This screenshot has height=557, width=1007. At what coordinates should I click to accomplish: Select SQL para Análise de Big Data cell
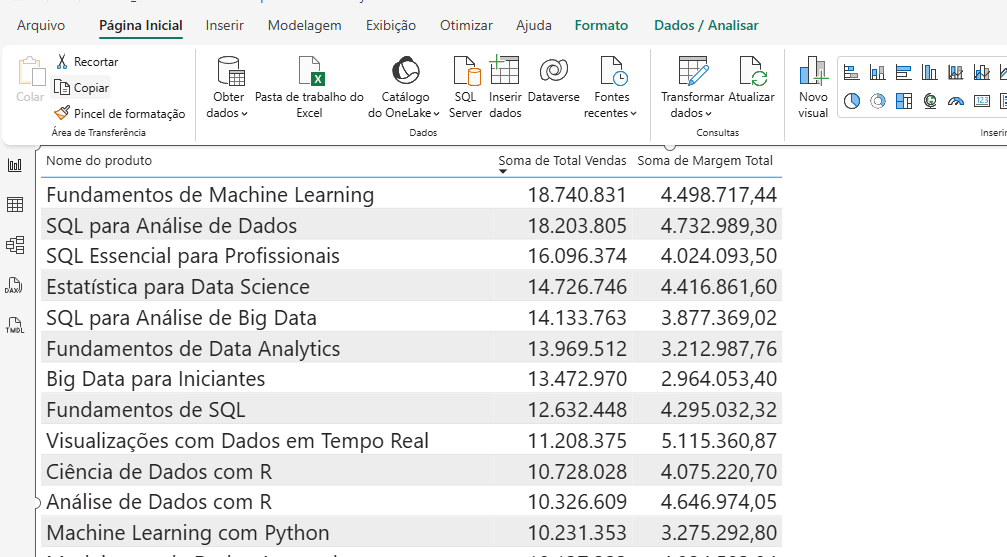pos(181,317)
